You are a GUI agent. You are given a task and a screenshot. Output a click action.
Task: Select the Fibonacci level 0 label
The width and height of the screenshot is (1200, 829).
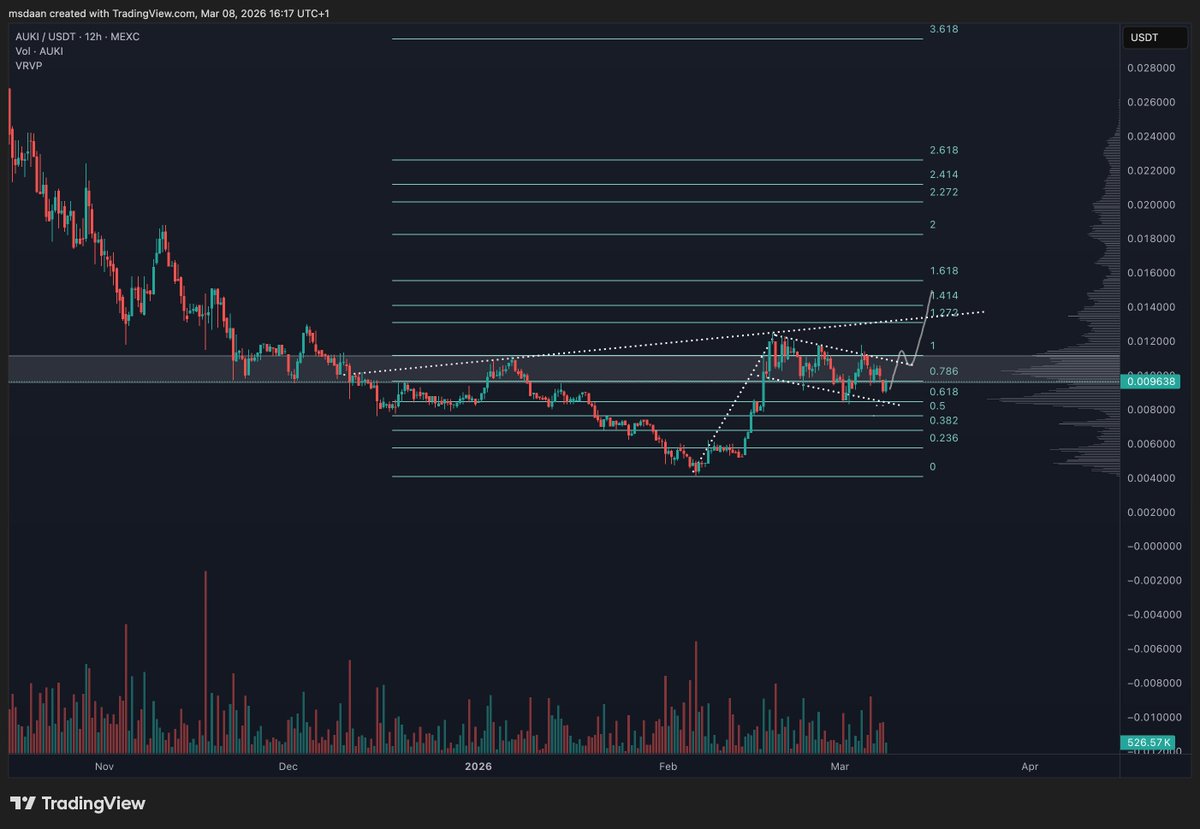pos(933,467)
